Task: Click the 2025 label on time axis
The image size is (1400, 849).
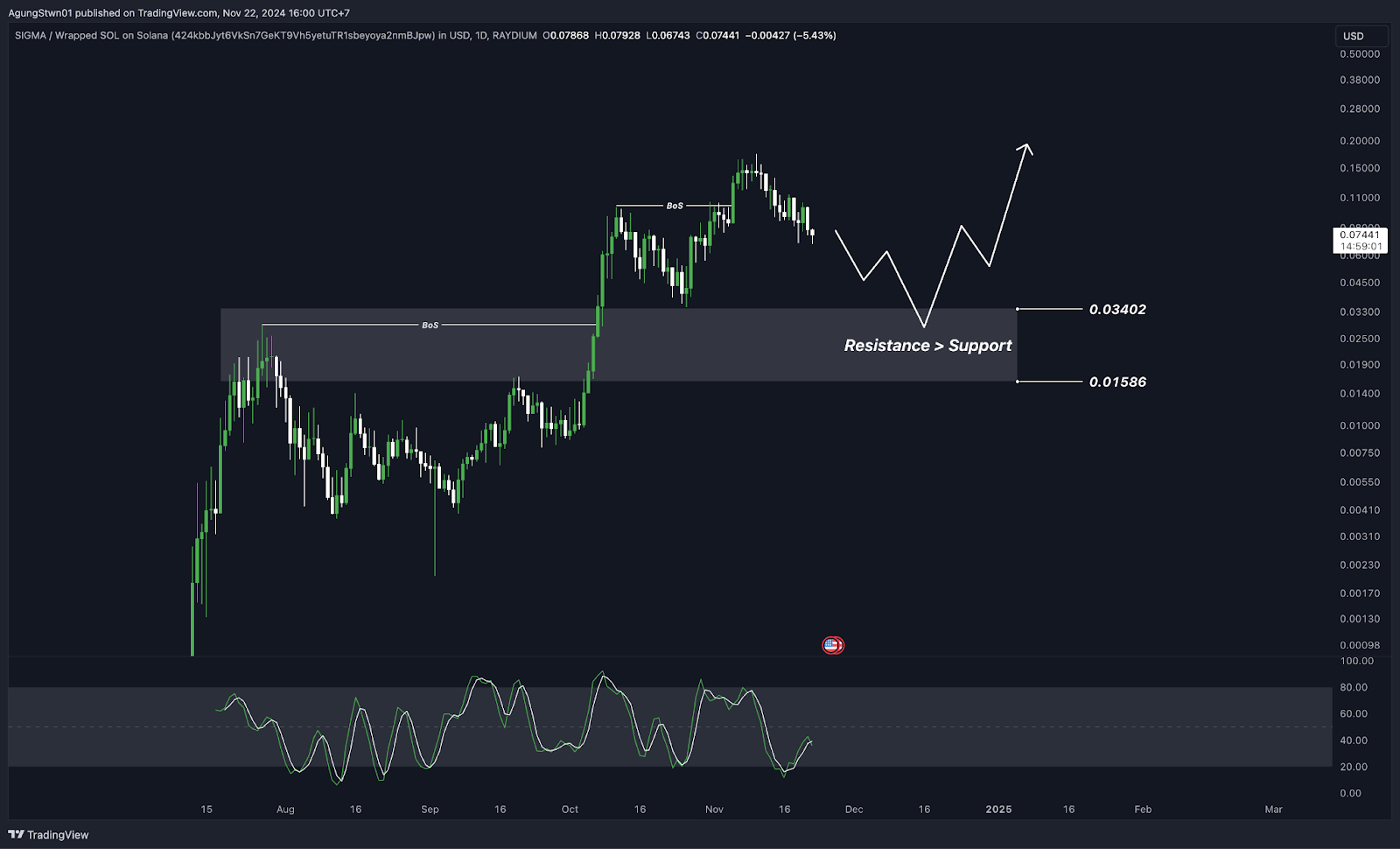Action: (x=998, y=810)
